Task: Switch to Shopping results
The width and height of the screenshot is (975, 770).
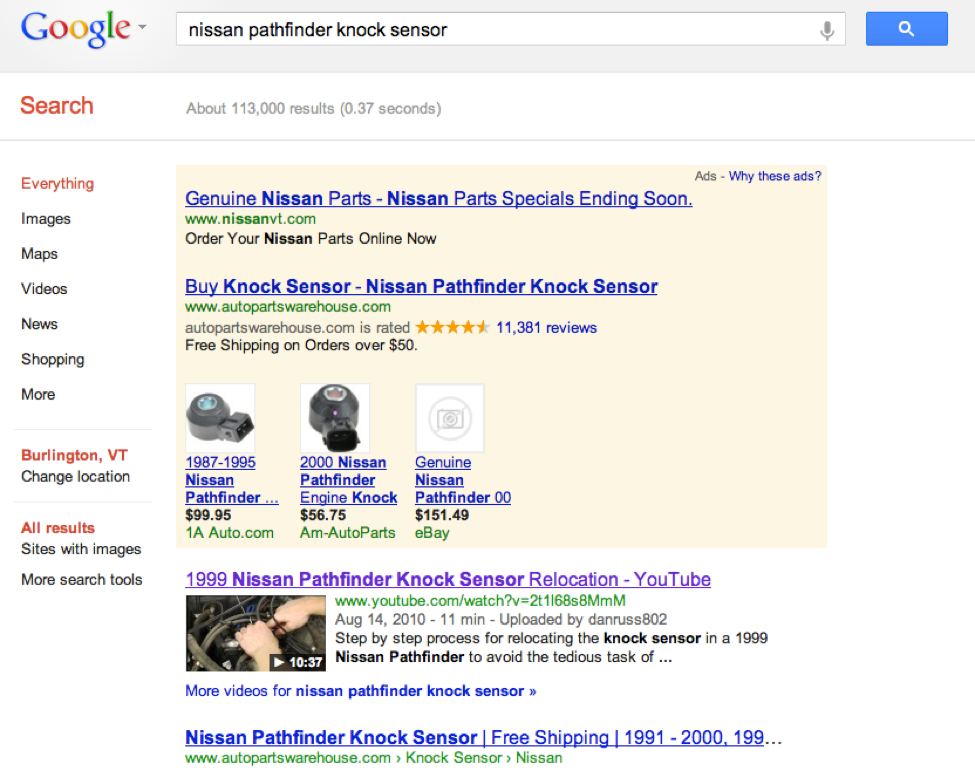Action: click(53, 359)
